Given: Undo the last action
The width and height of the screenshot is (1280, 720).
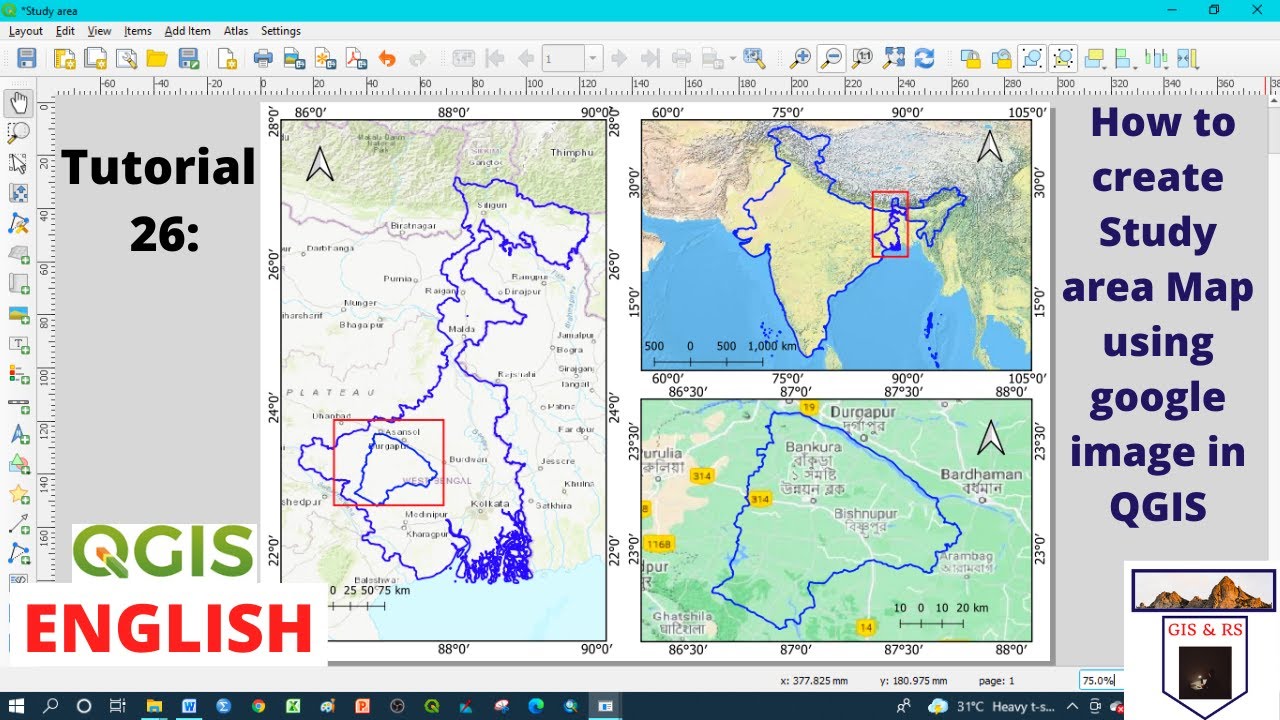Looking at the screenshot, I should point(387,58).
